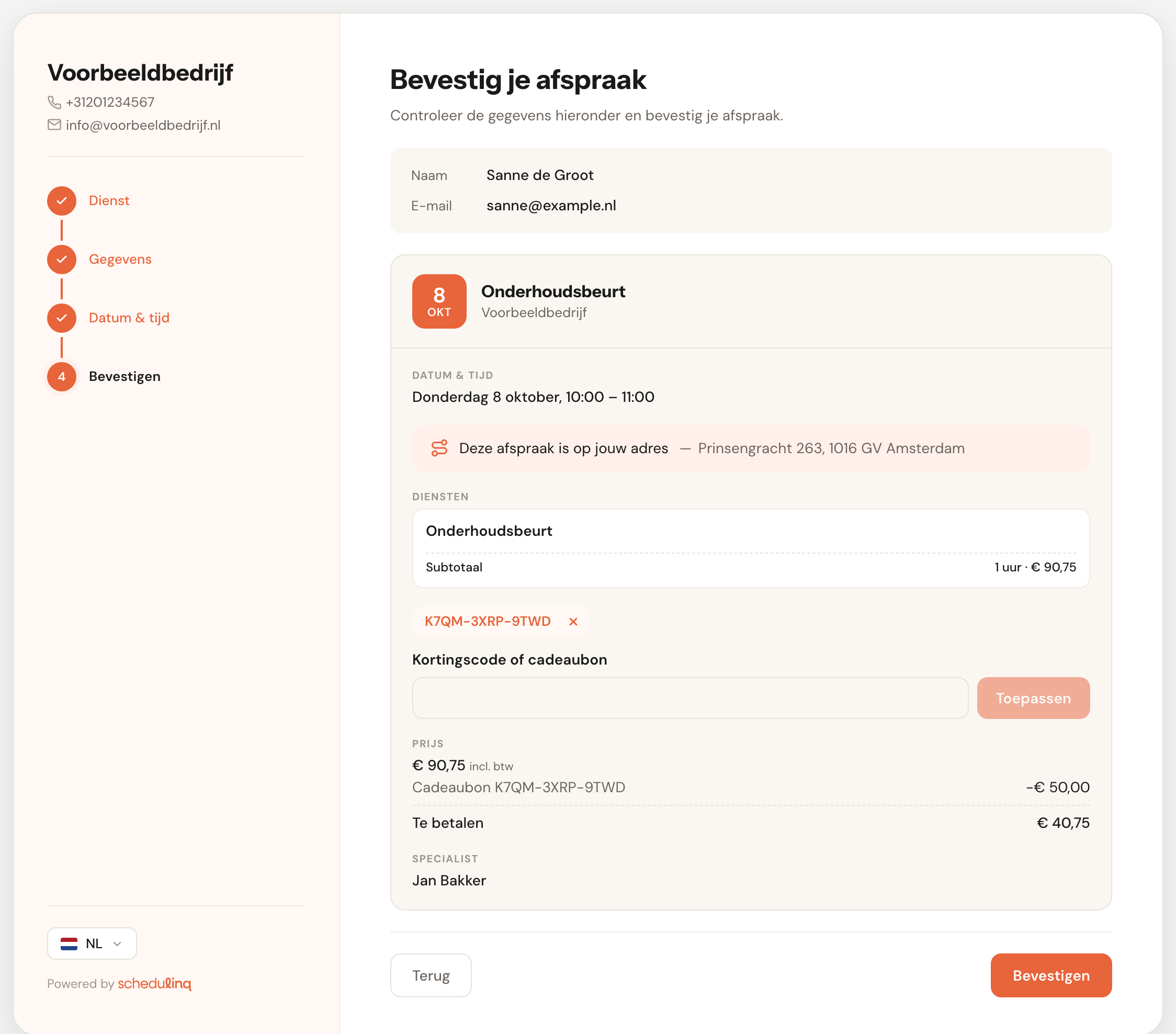
Task: Click the Deze afspraak is op jouw adres text
Action: (x=563, y=448)
